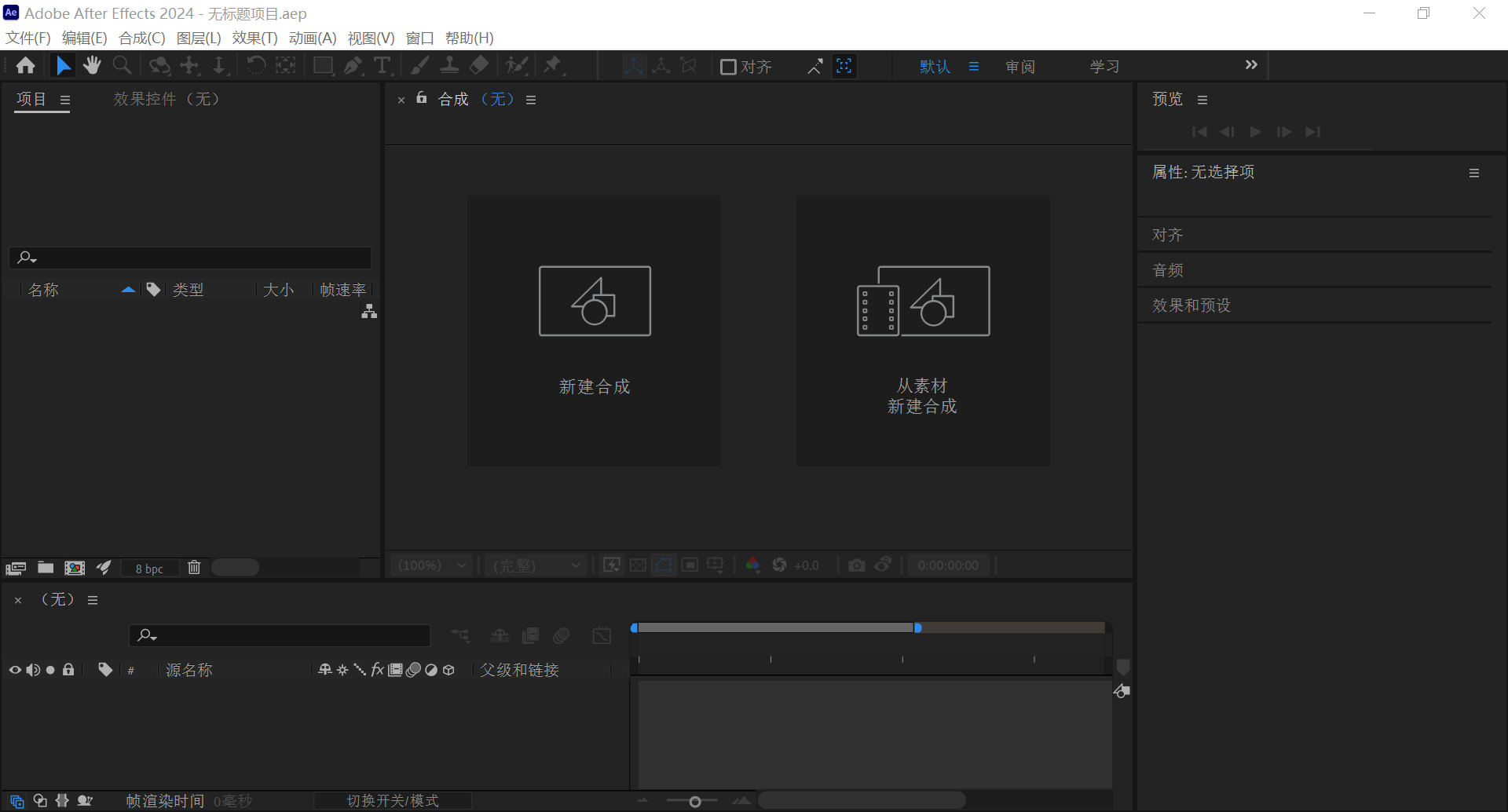Open the timeline panel menu
1508x812 pixels.
tap(93, 600)
